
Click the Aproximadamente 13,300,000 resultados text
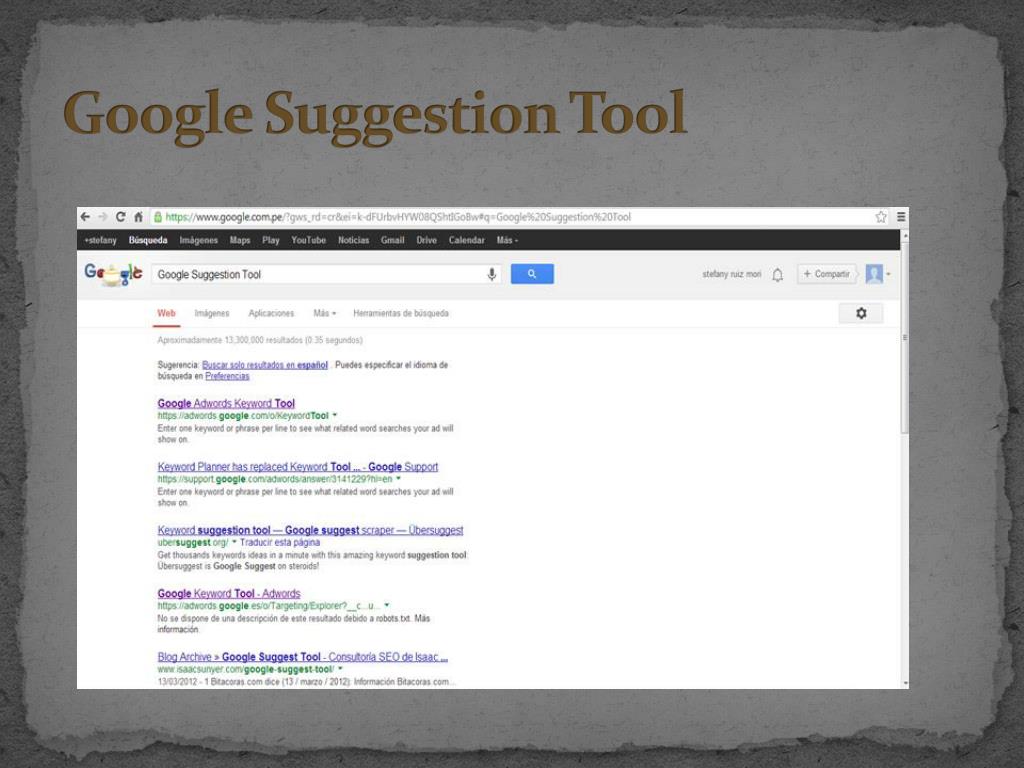(x=260, y=340)
